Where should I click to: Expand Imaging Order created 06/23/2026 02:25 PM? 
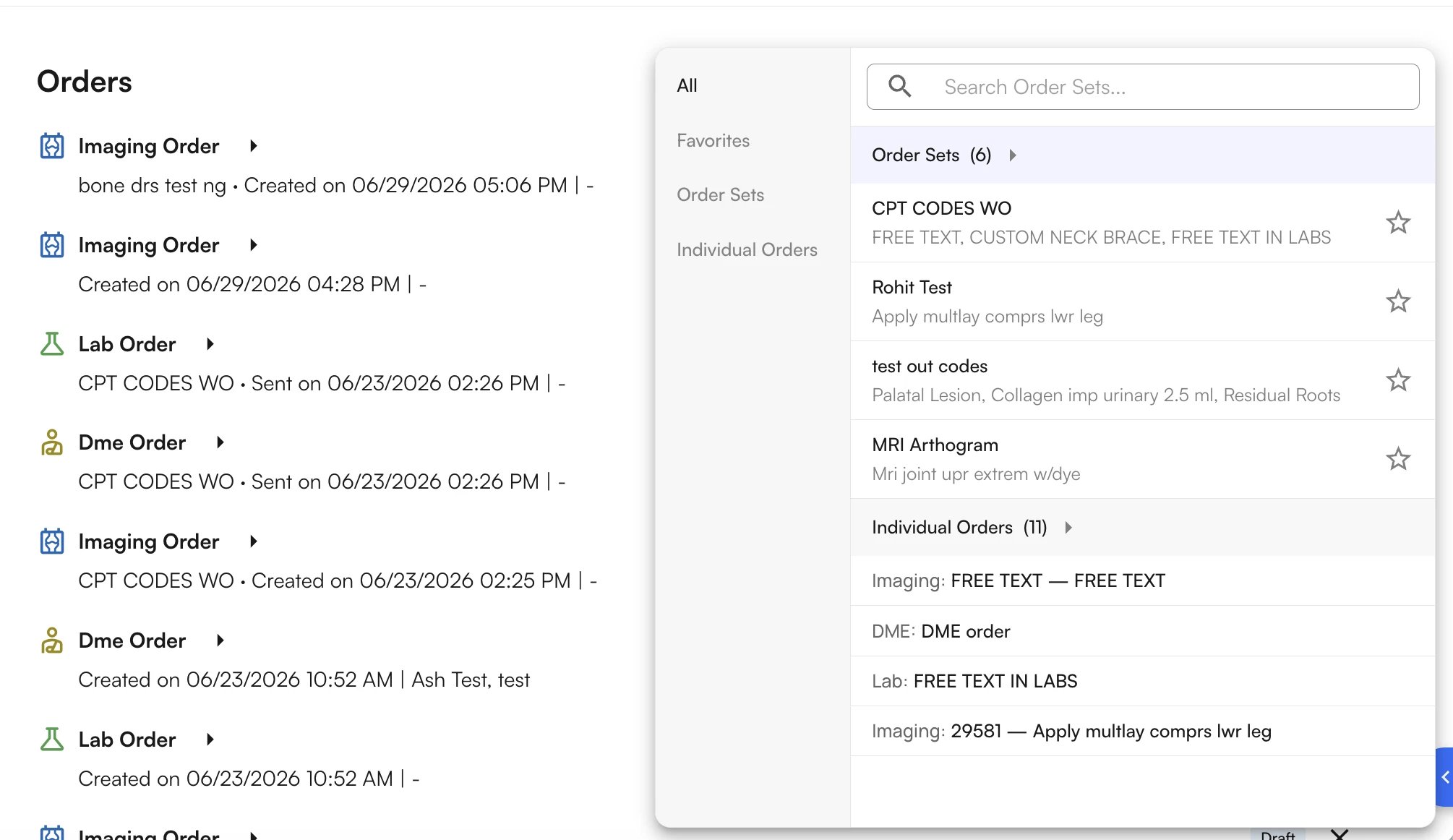[x=253, y=541]
